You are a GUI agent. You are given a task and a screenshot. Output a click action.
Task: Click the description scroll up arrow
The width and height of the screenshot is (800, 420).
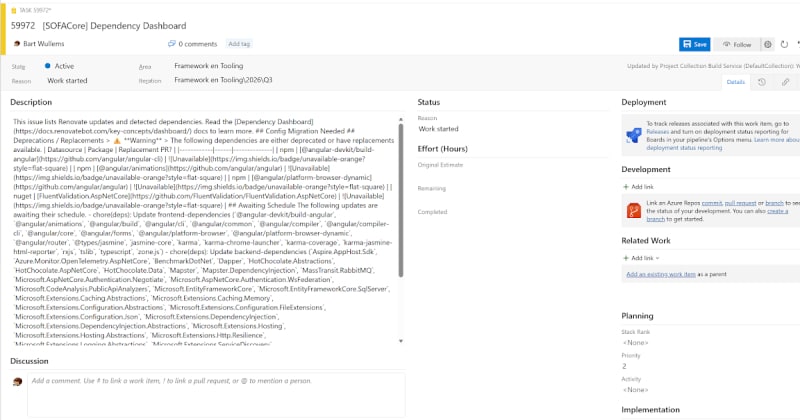(x=401, y=119)
